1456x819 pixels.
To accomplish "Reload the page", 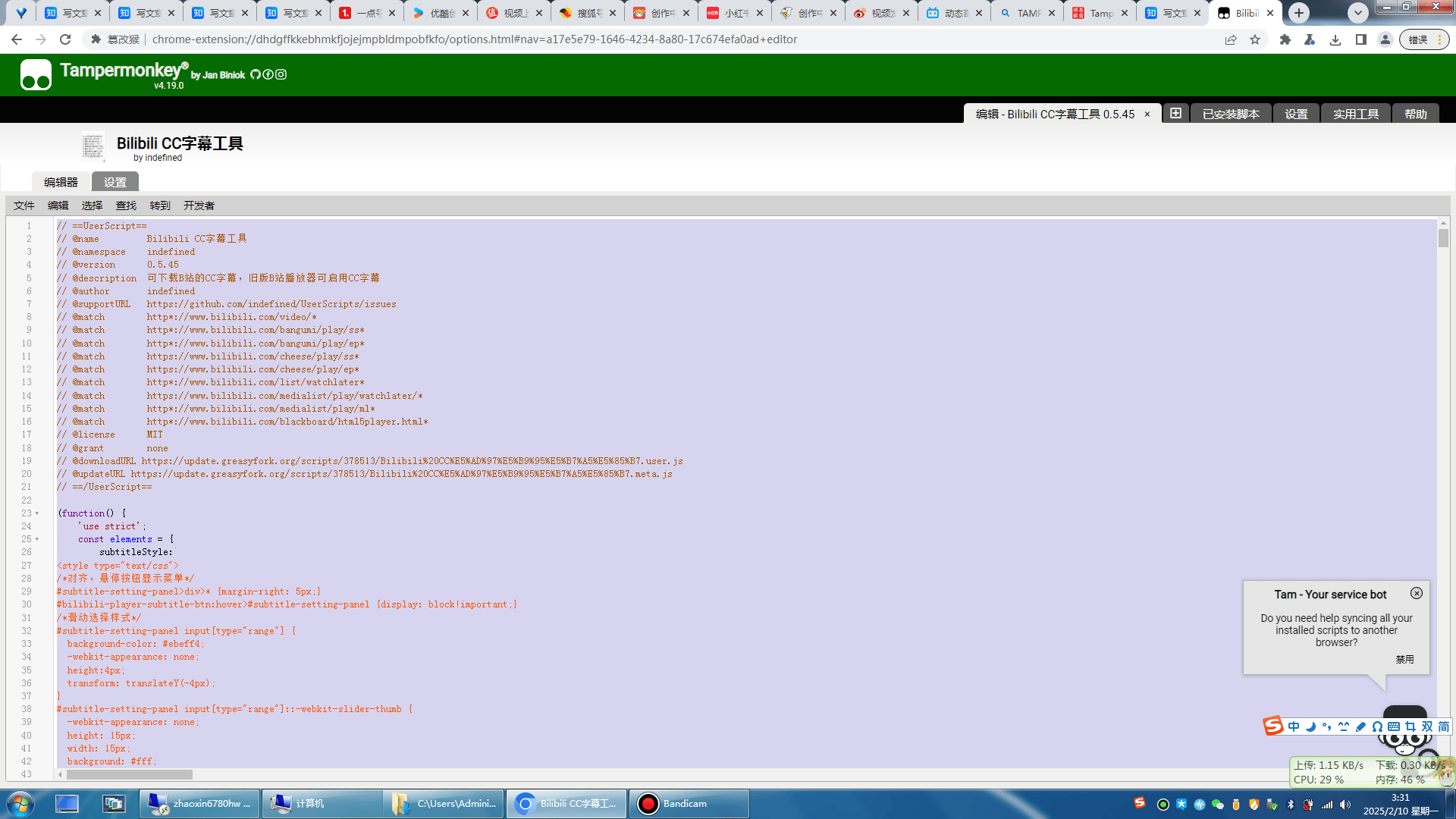I will (x=65, y=39).
